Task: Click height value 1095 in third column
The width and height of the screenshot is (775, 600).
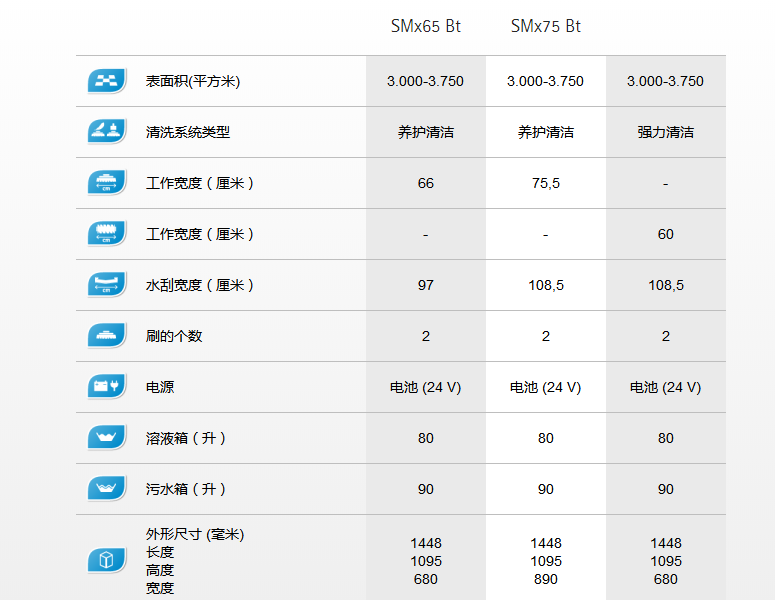Action: click(x=666, y=561)
